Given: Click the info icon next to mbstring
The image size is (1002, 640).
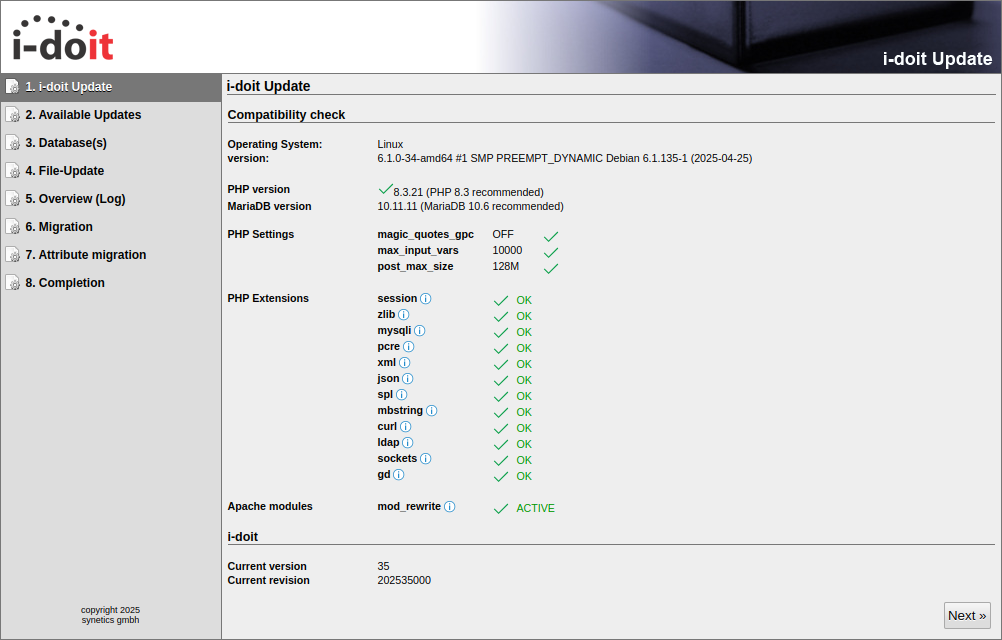Looking at the screenshot, I should [432, 411].
